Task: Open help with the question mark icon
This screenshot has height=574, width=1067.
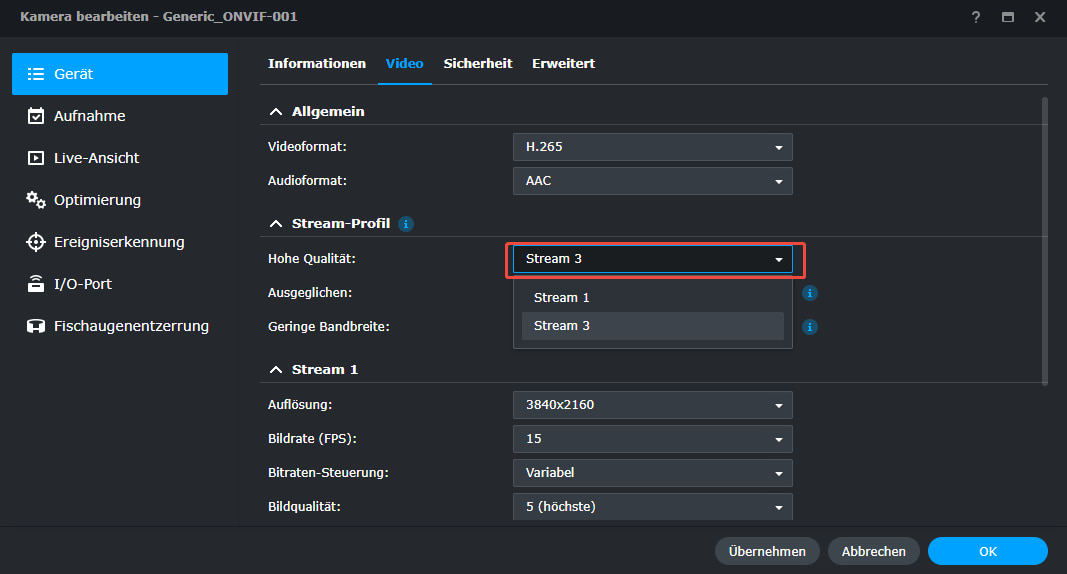Action: click(x=976, y=17)
